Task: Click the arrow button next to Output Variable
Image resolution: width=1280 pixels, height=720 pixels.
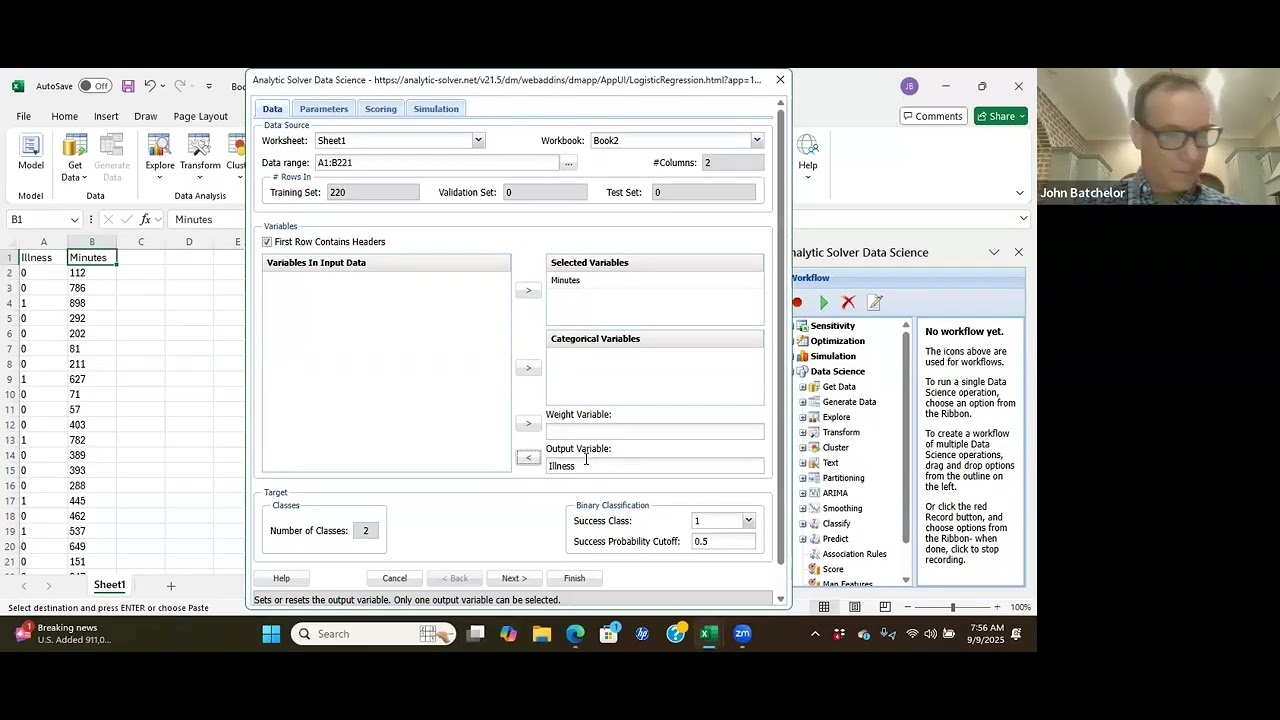Action: coord(528,457)
